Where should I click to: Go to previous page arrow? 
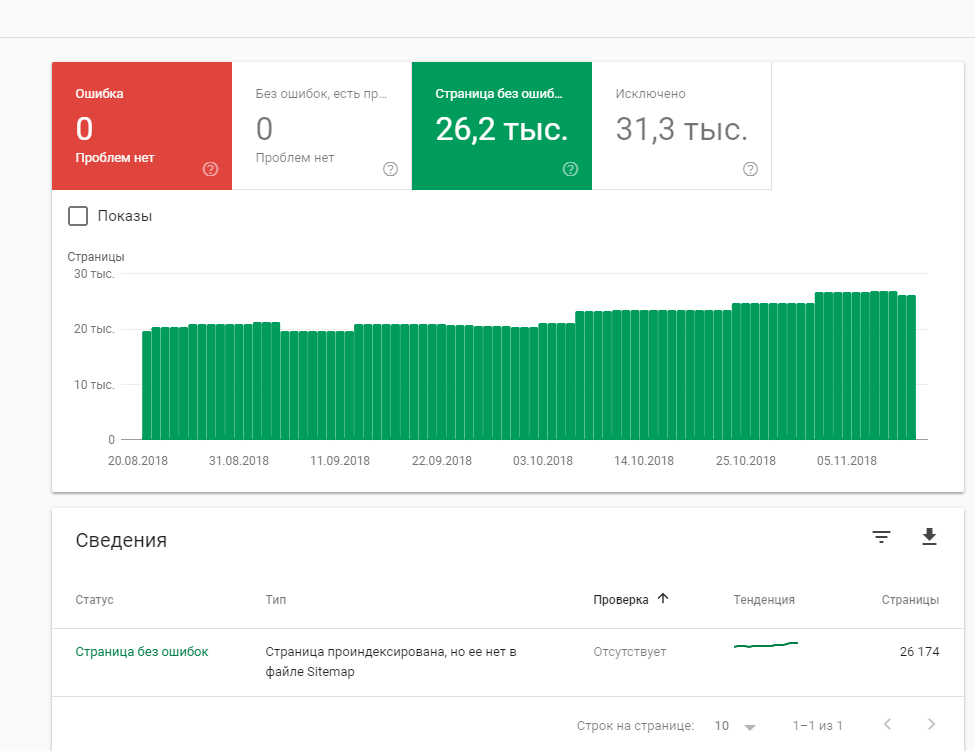coord(887,724)
